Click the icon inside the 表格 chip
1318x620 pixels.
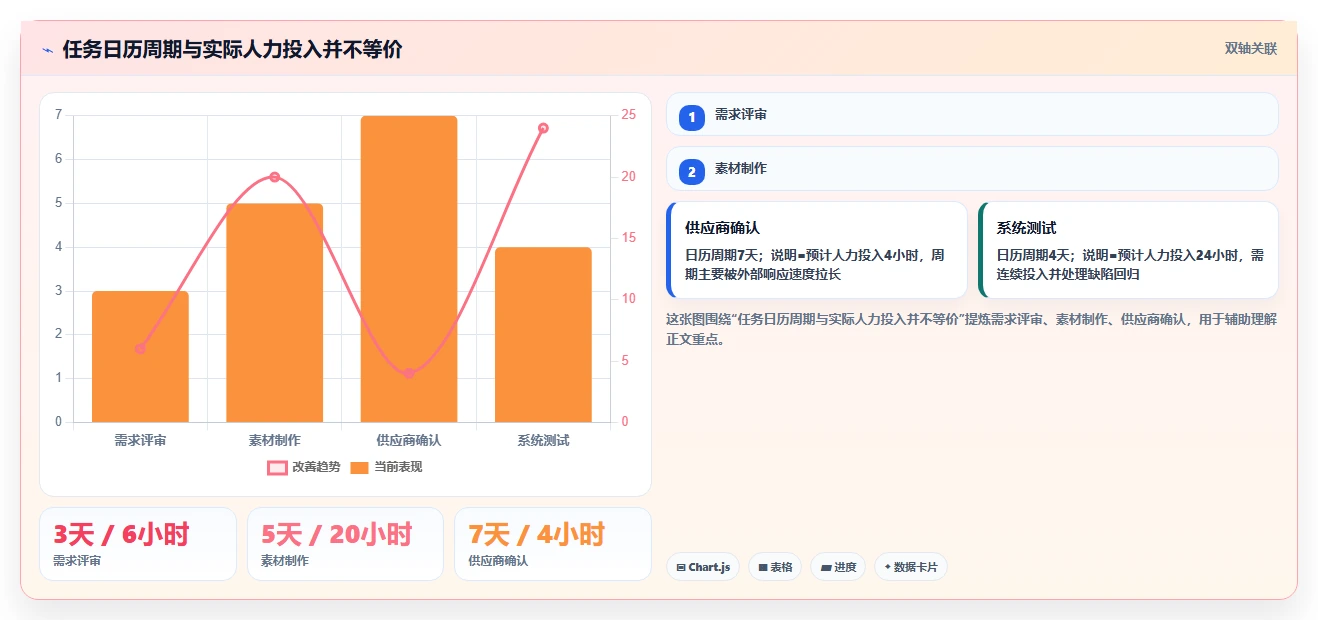point(763,567)
